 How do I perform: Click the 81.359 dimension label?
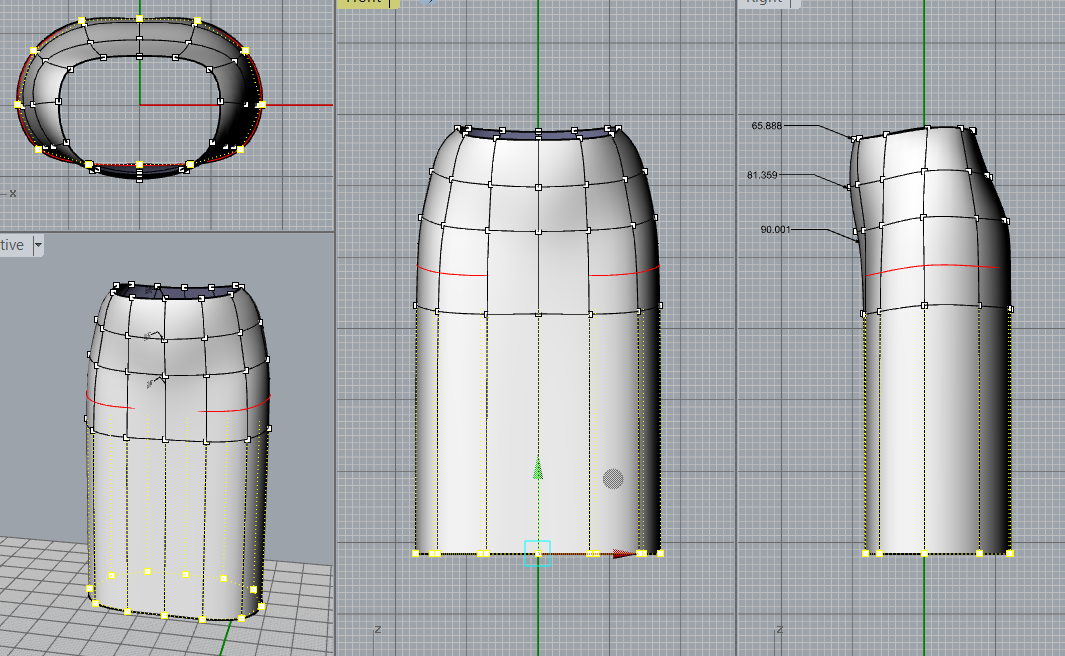coord(763,175)
